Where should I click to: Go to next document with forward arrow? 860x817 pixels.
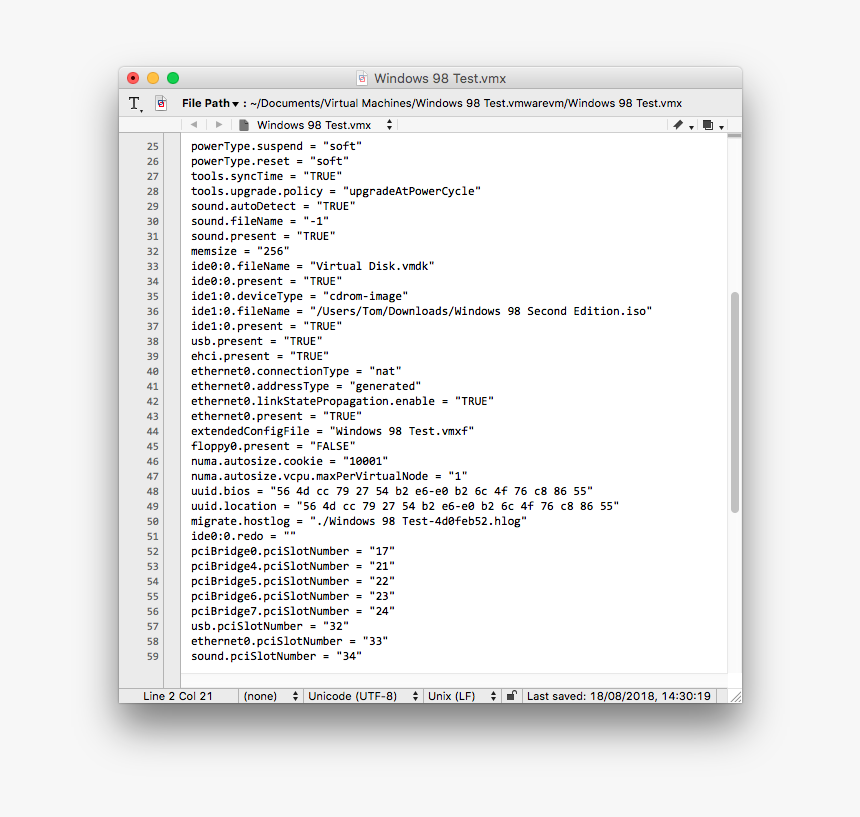point(219,125)
